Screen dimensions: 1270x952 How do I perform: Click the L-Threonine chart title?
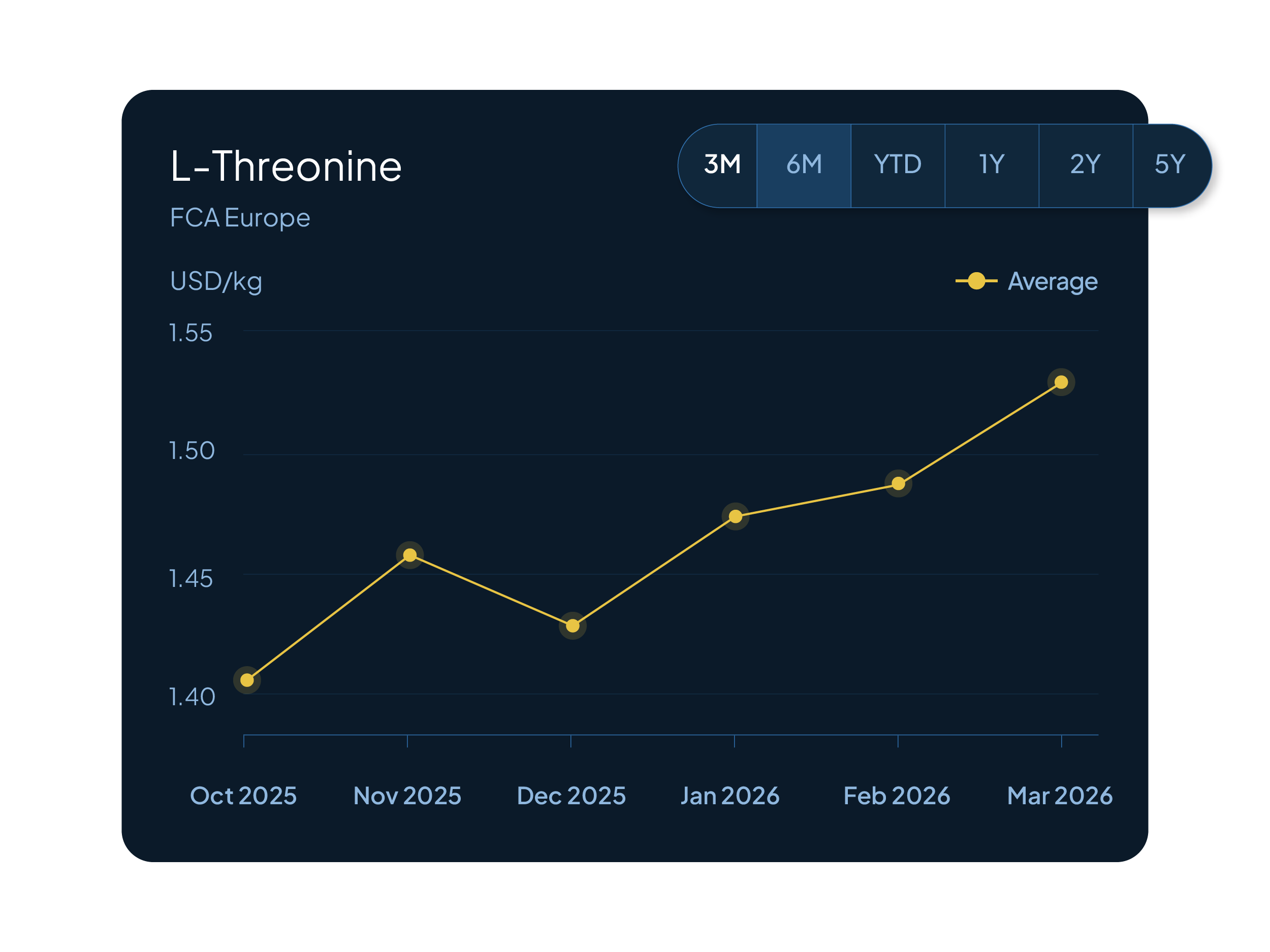286,167
